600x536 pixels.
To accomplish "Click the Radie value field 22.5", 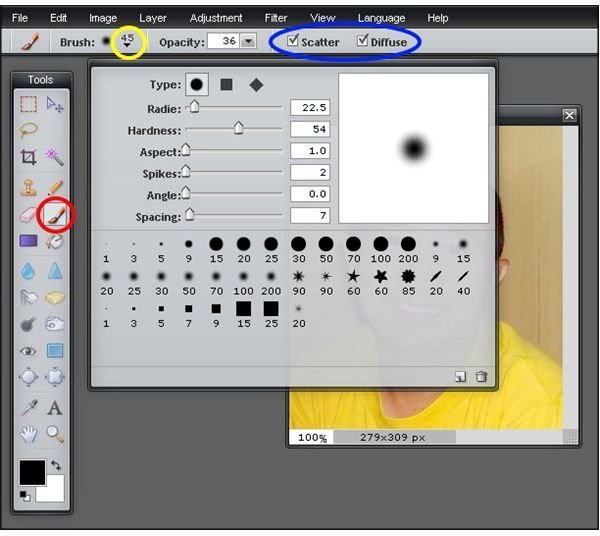I will (x=310, y=108).
